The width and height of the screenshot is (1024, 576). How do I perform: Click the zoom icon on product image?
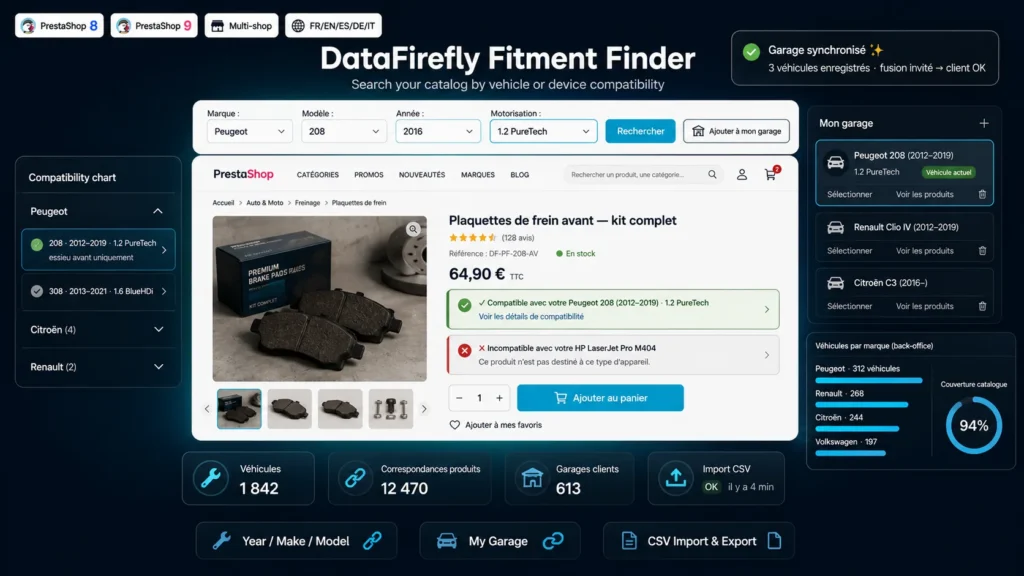(x=413, y=229)
